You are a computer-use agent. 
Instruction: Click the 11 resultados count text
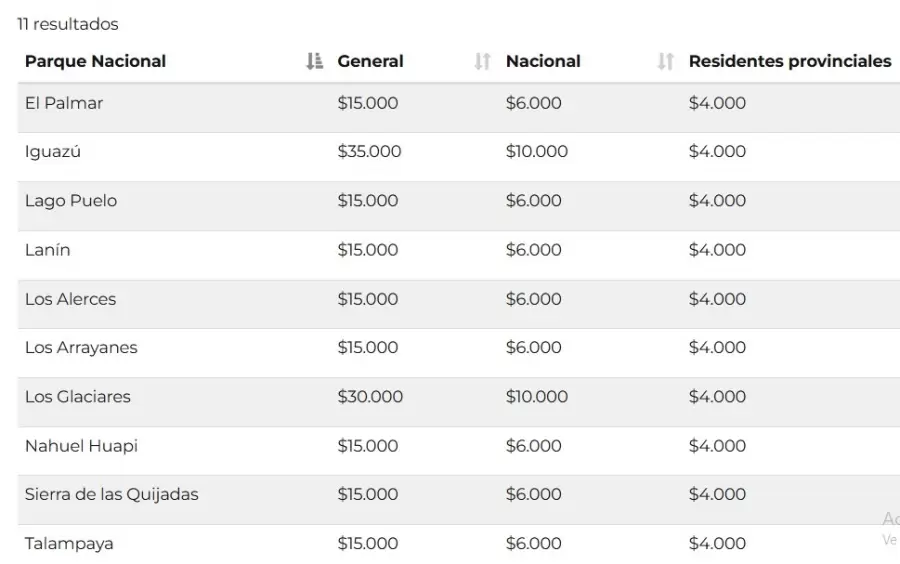67,24
